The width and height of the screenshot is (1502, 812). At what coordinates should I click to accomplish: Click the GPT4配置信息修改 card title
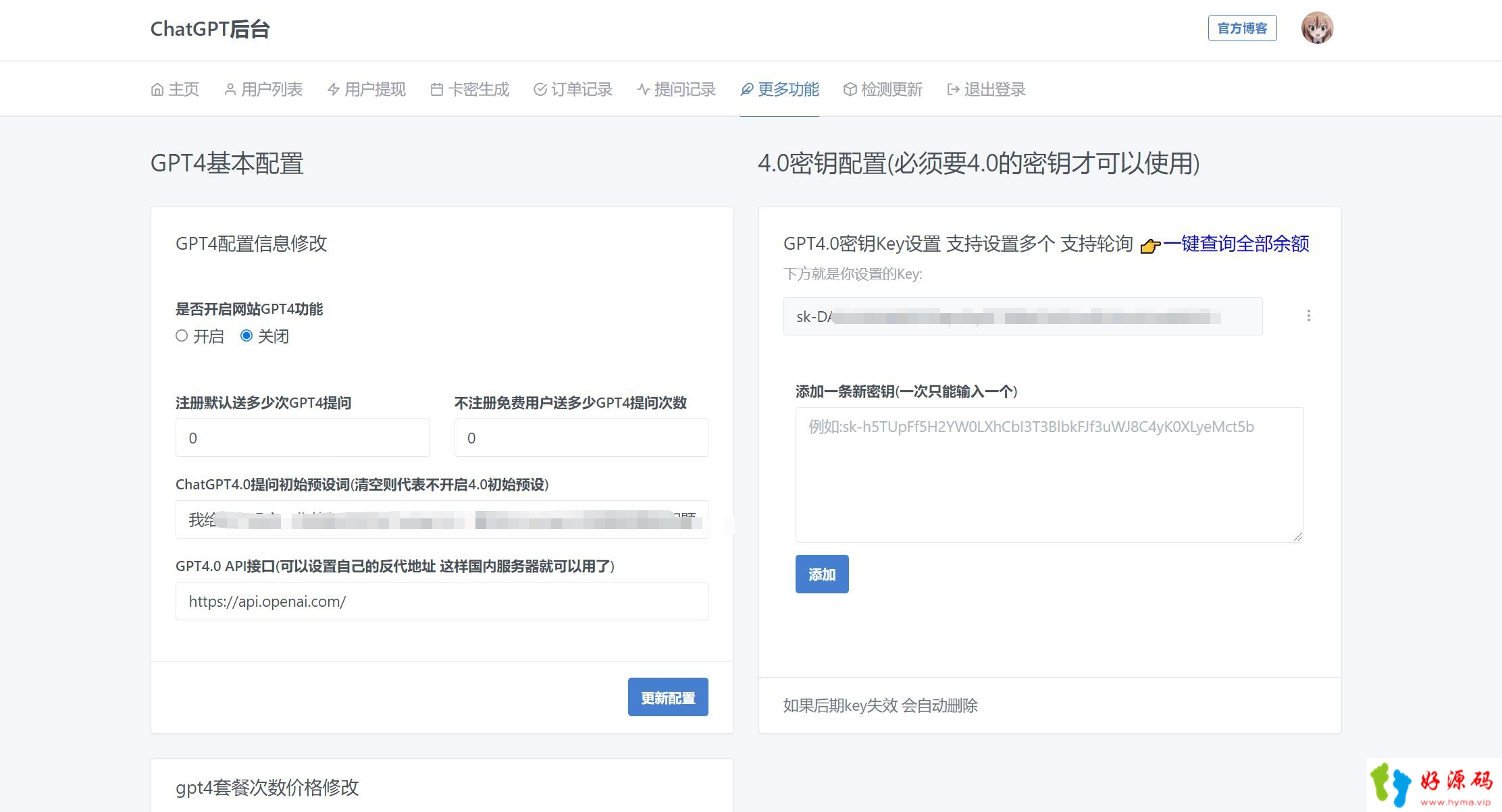(251, 244)
